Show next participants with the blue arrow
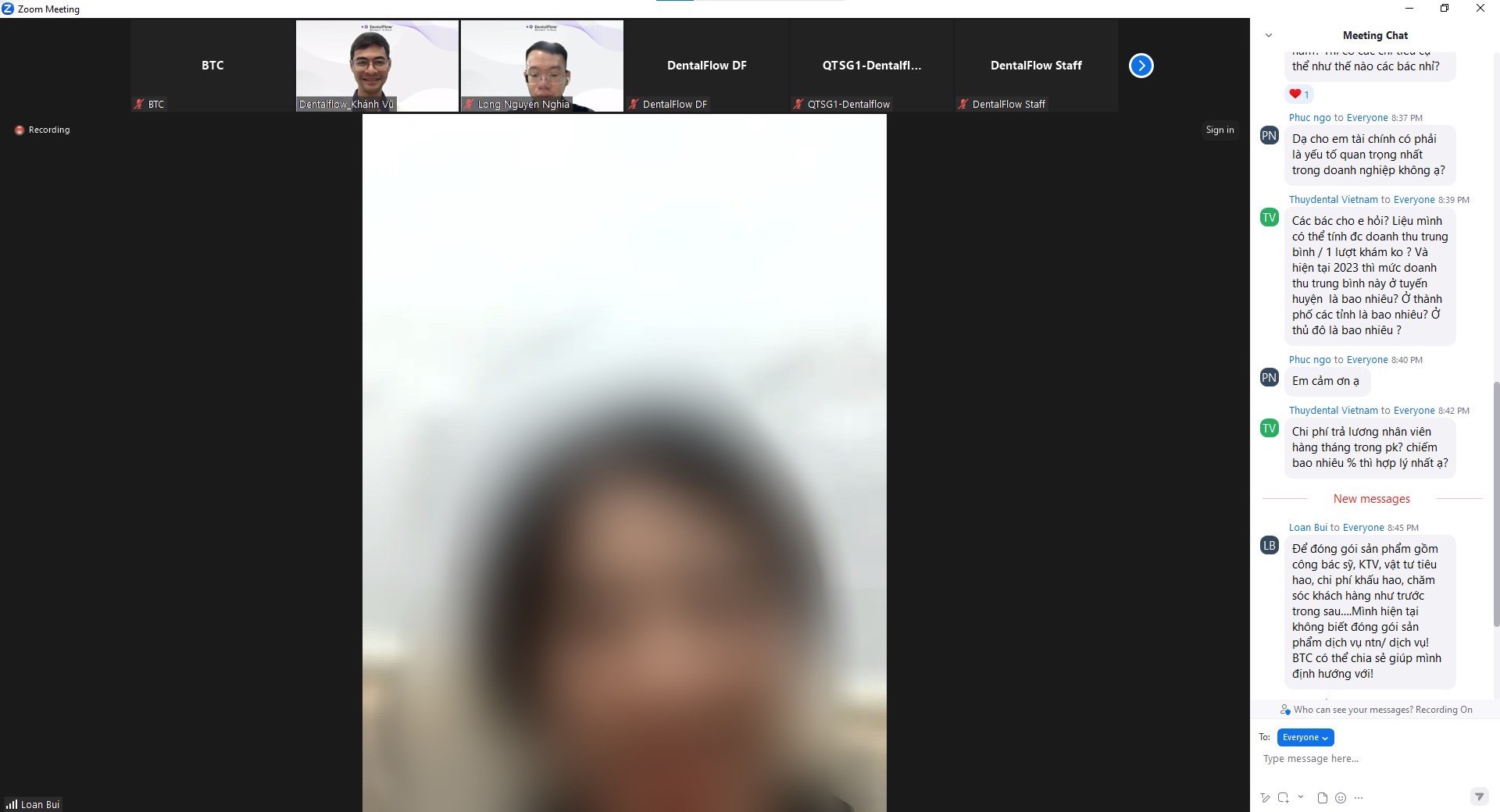Image resolution: width=1500 pixels, height=812 pixels. click(x=1141, y=66)
